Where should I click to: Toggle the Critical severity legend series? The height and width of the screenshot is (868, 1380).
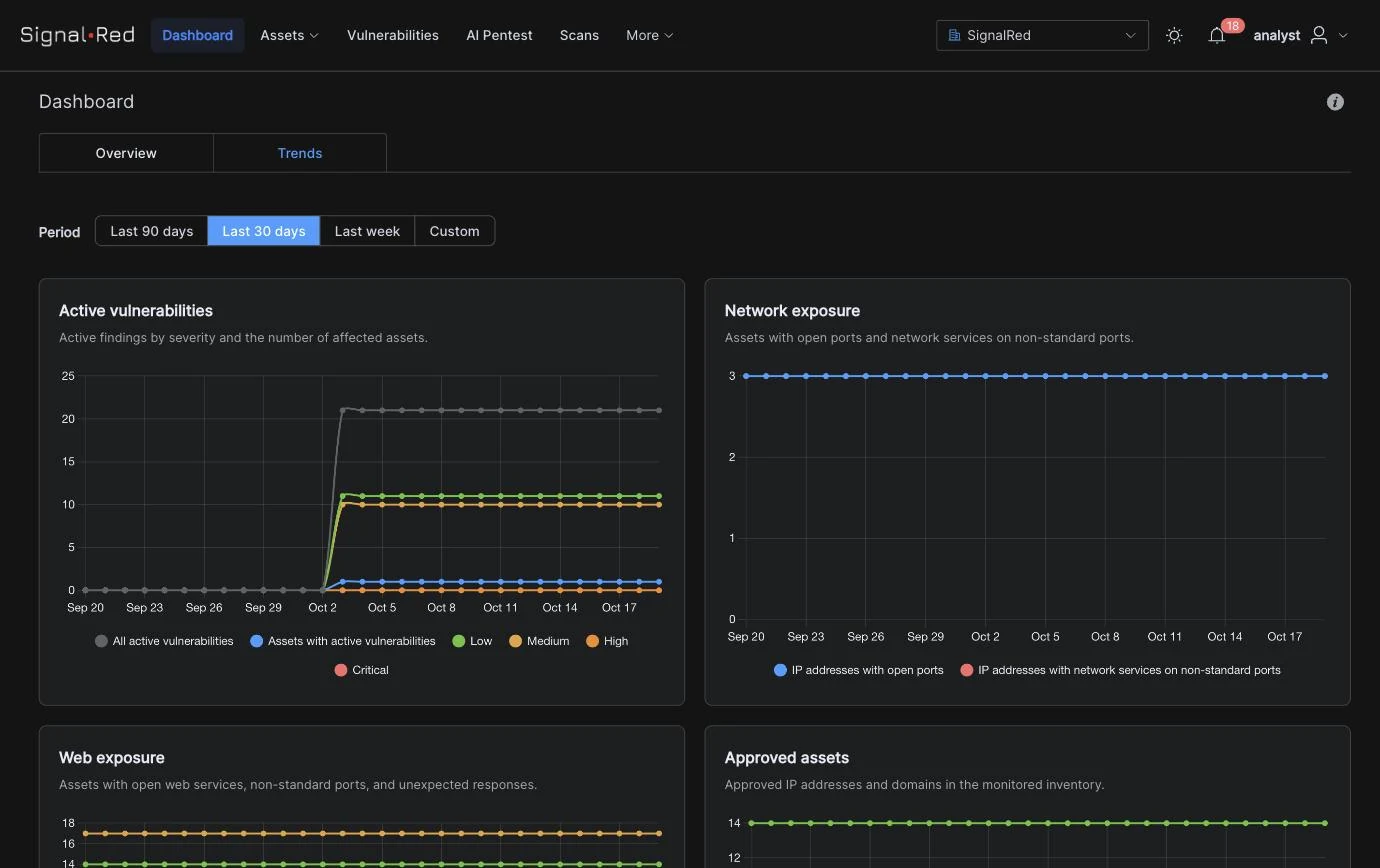(361, 670)
